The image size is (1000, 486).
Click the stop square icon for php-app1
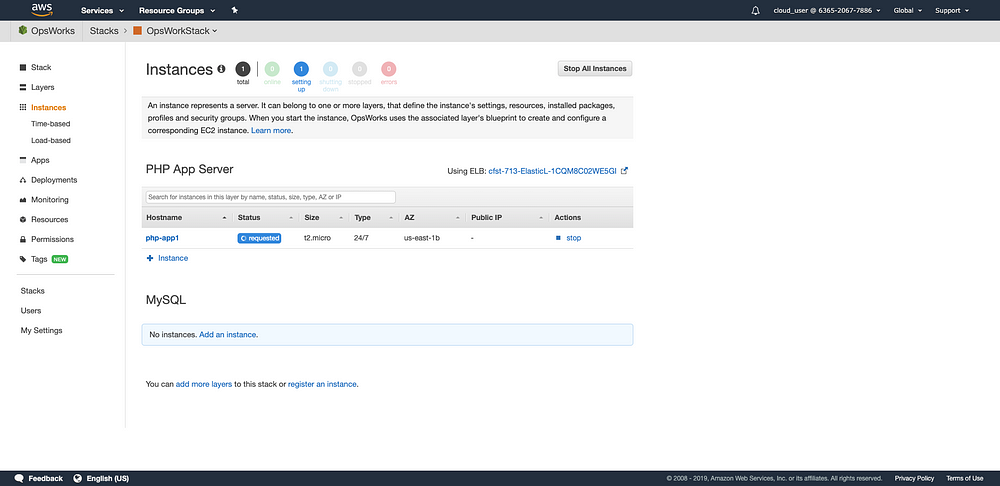click(x=558, y=238)
